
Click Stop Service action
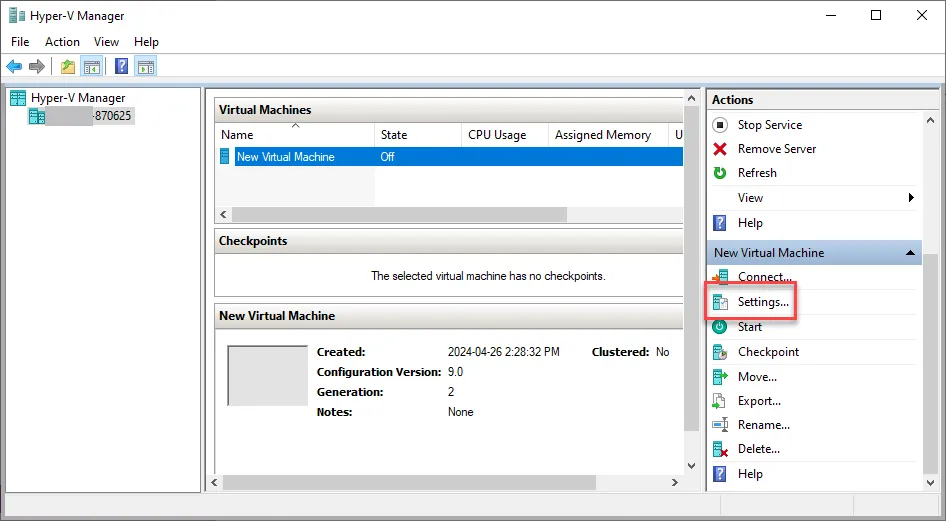[x=770, y=125]
